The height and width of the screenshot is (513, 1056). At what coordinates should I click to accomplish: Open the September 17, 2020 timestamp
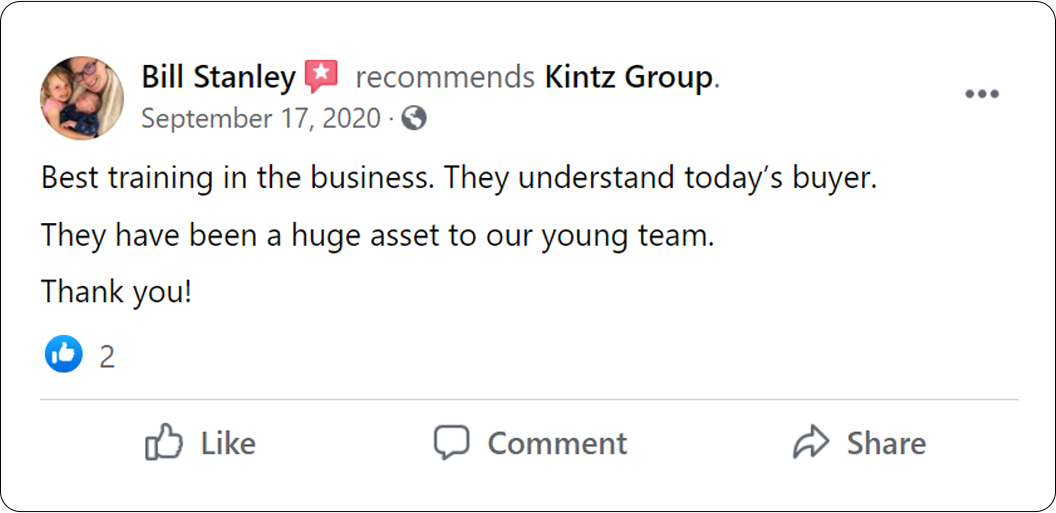(261, 119)
